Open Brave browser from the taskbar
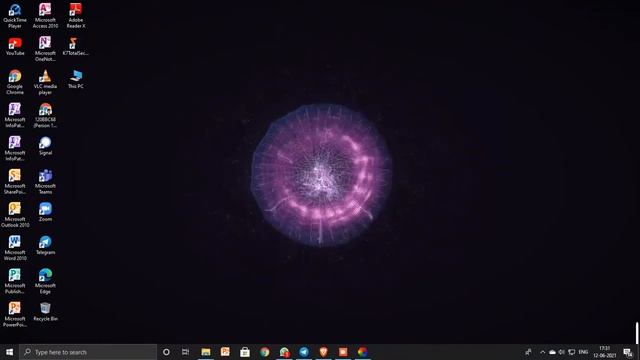This screenshot has width=640, height=360. tap(323, 352)
